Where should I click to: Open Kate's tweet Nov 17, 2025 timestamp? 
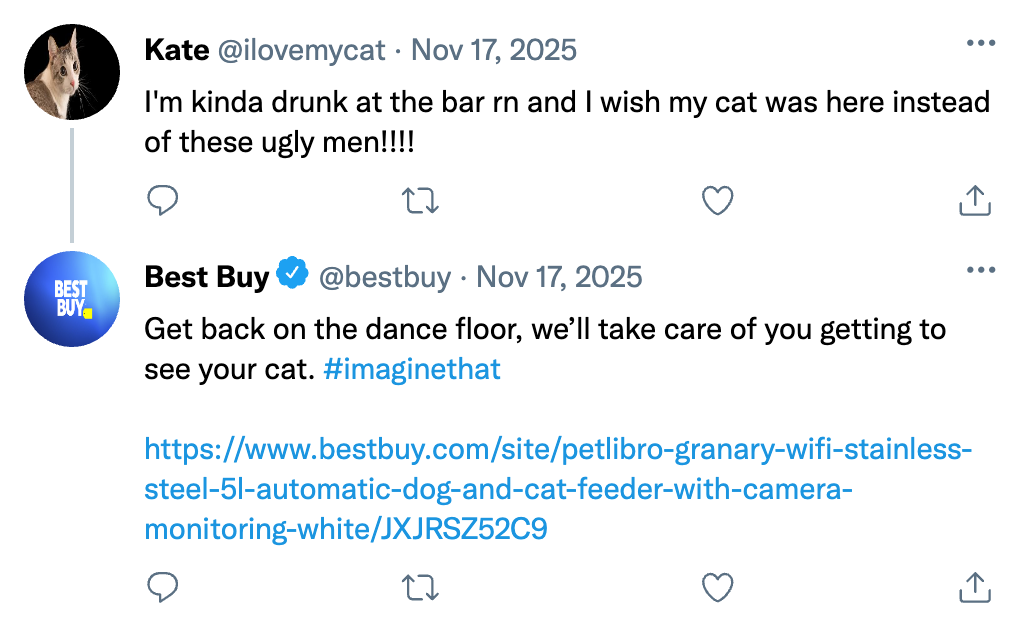click(494, 50)
